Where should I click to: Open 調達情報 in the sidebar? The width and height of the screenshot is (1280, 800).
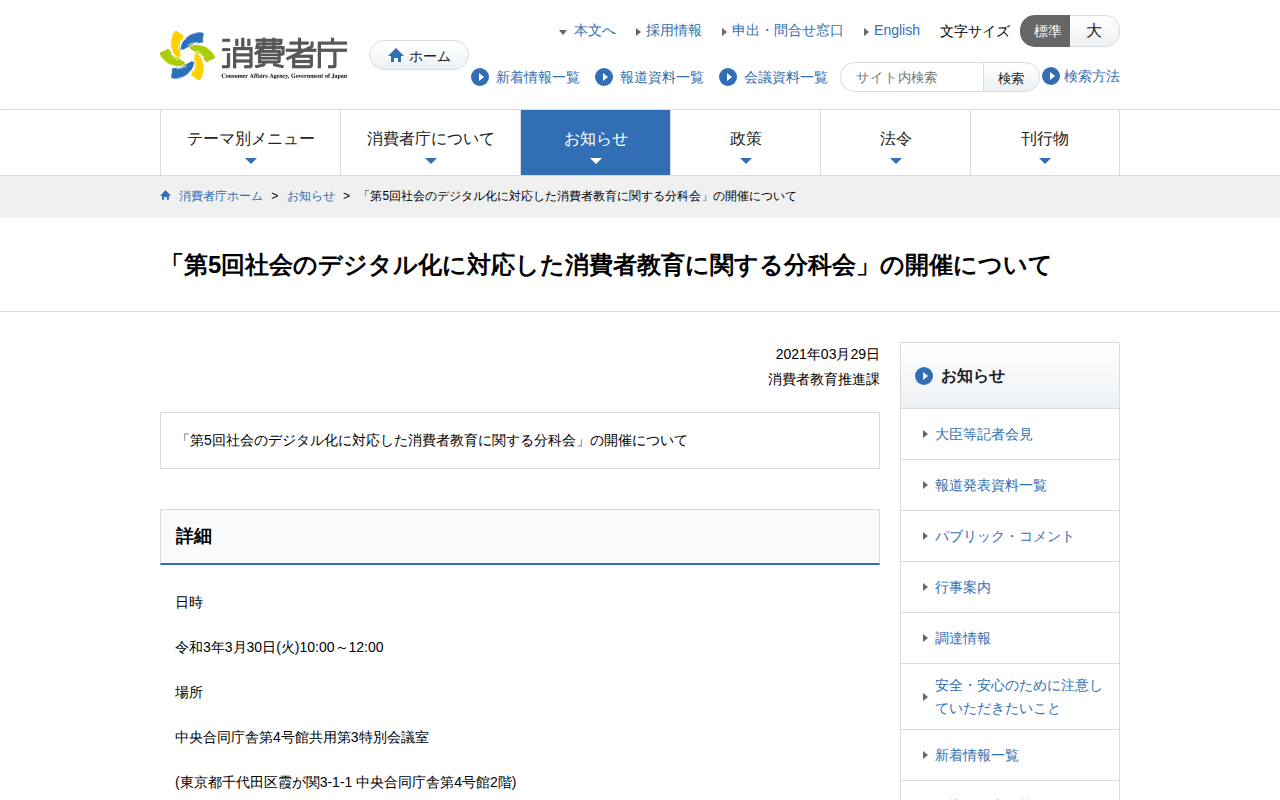[x=963, y=639]
